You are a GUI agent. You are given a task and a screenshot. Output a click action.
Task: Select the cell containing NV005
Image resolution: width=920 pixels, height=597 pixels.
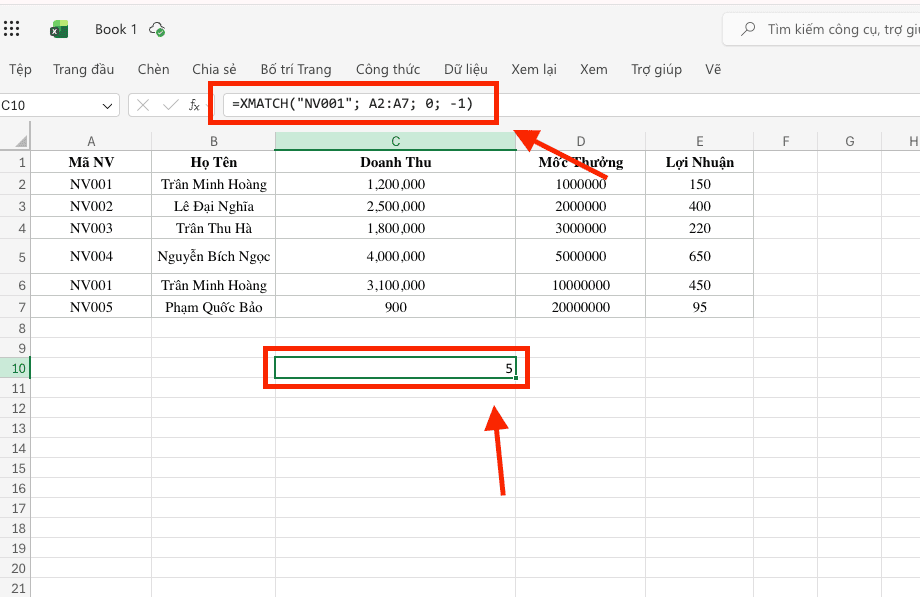[x=91, y=307]
